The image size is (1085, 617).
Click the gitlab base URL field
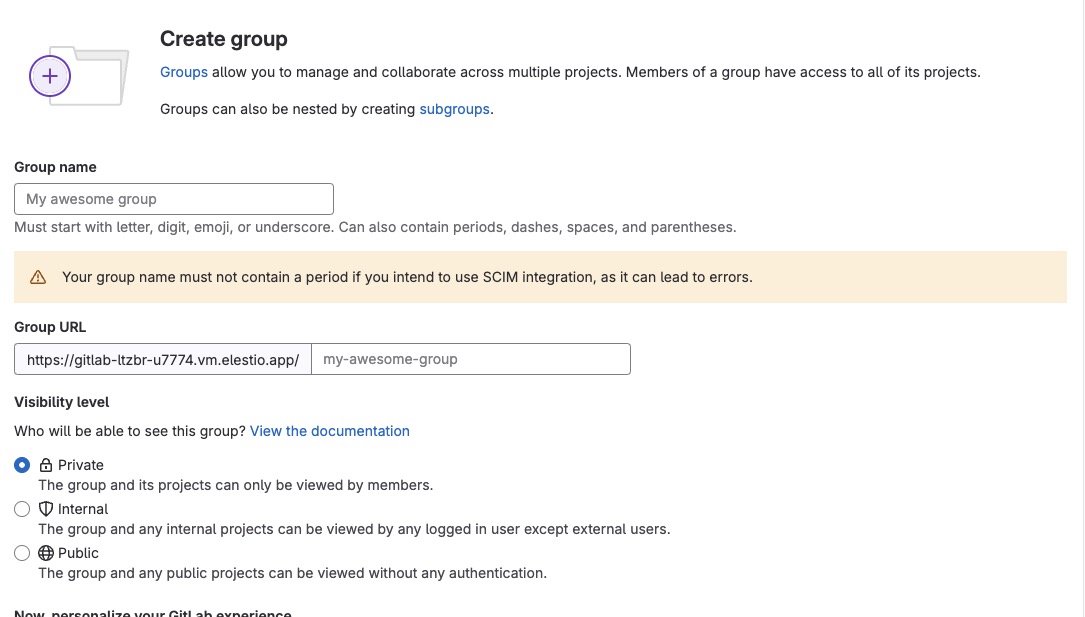[x=162, y=359]
